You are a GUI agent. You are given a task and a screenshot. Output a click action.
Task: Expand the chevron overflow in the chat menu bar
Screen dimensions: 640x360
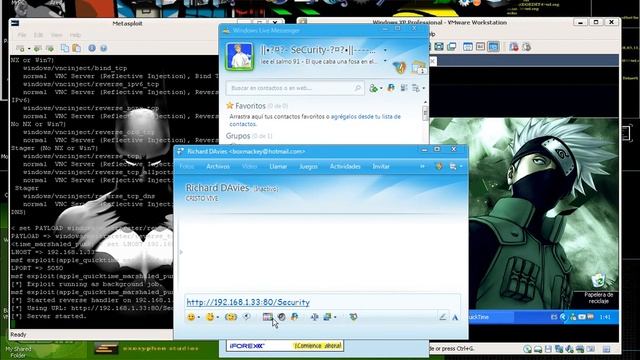[x=422, y=166]
